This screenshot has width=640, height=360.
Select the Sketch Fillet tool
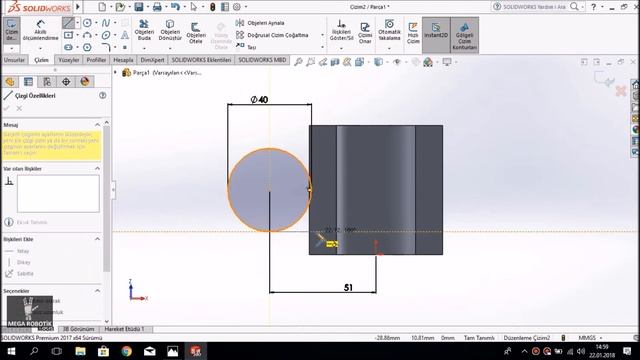[x=106, y=47]
